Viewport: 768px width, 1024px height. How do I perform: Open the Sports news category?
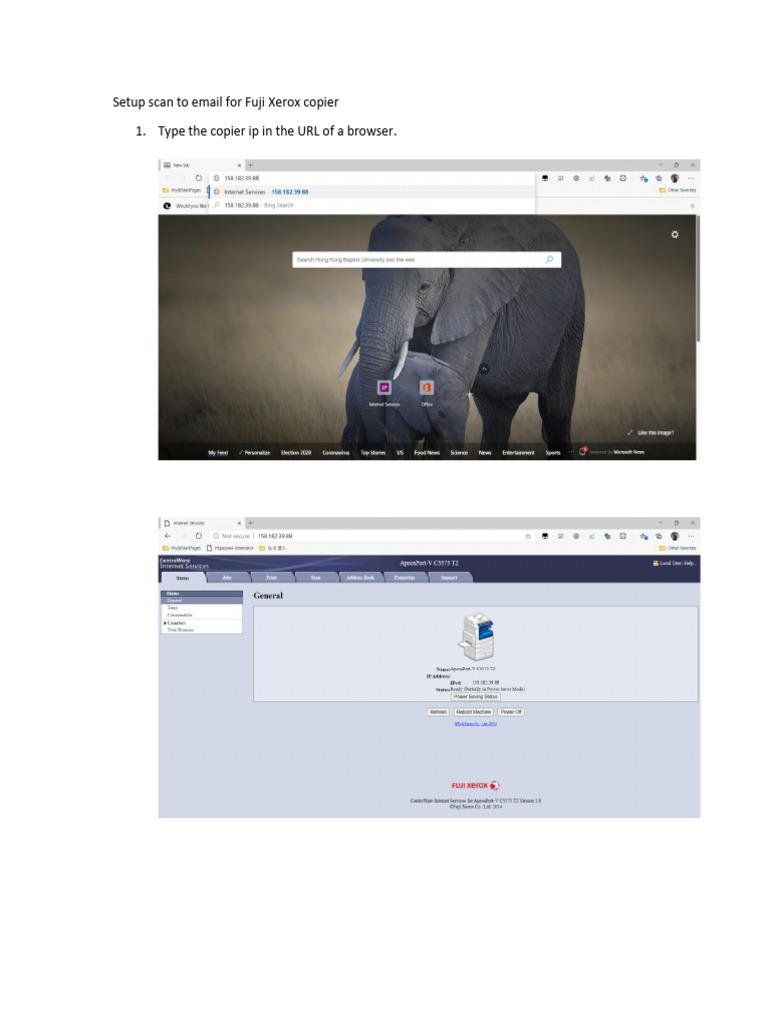pos(552,453)
